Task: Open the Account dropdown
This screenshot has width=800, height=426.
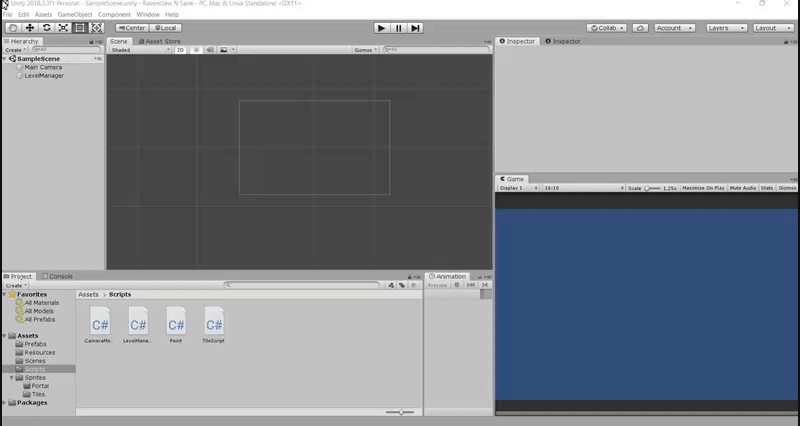Action: [674, 28]
